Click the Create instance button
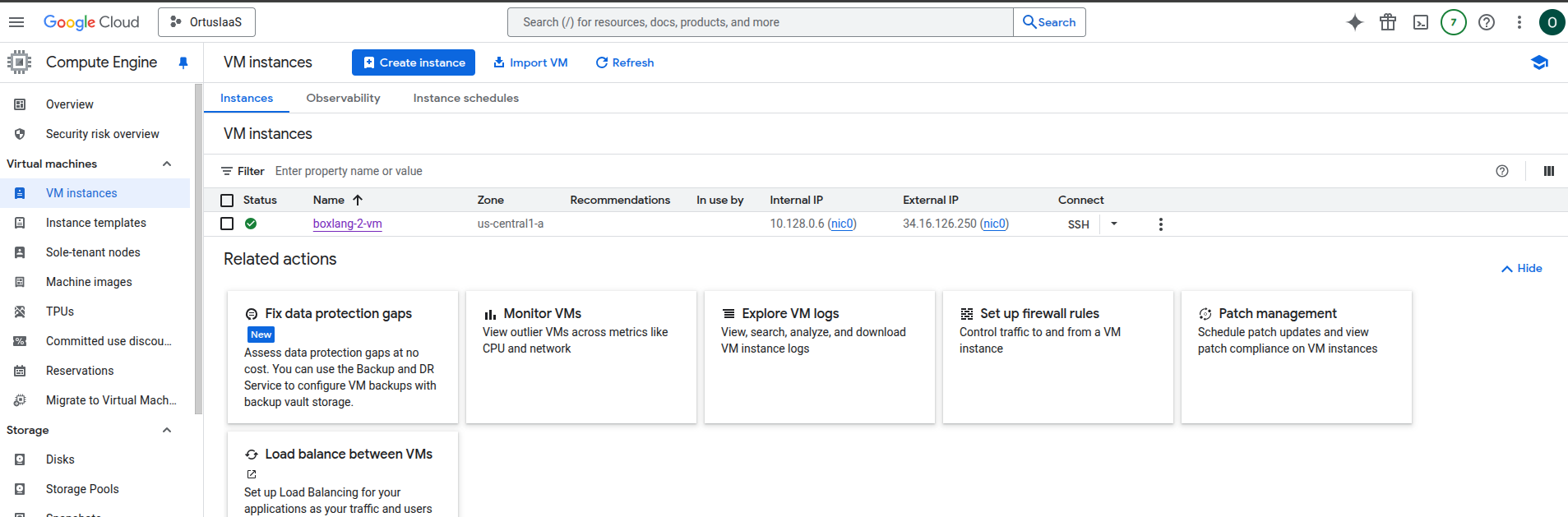1568x517 pixels. (414, 62)
